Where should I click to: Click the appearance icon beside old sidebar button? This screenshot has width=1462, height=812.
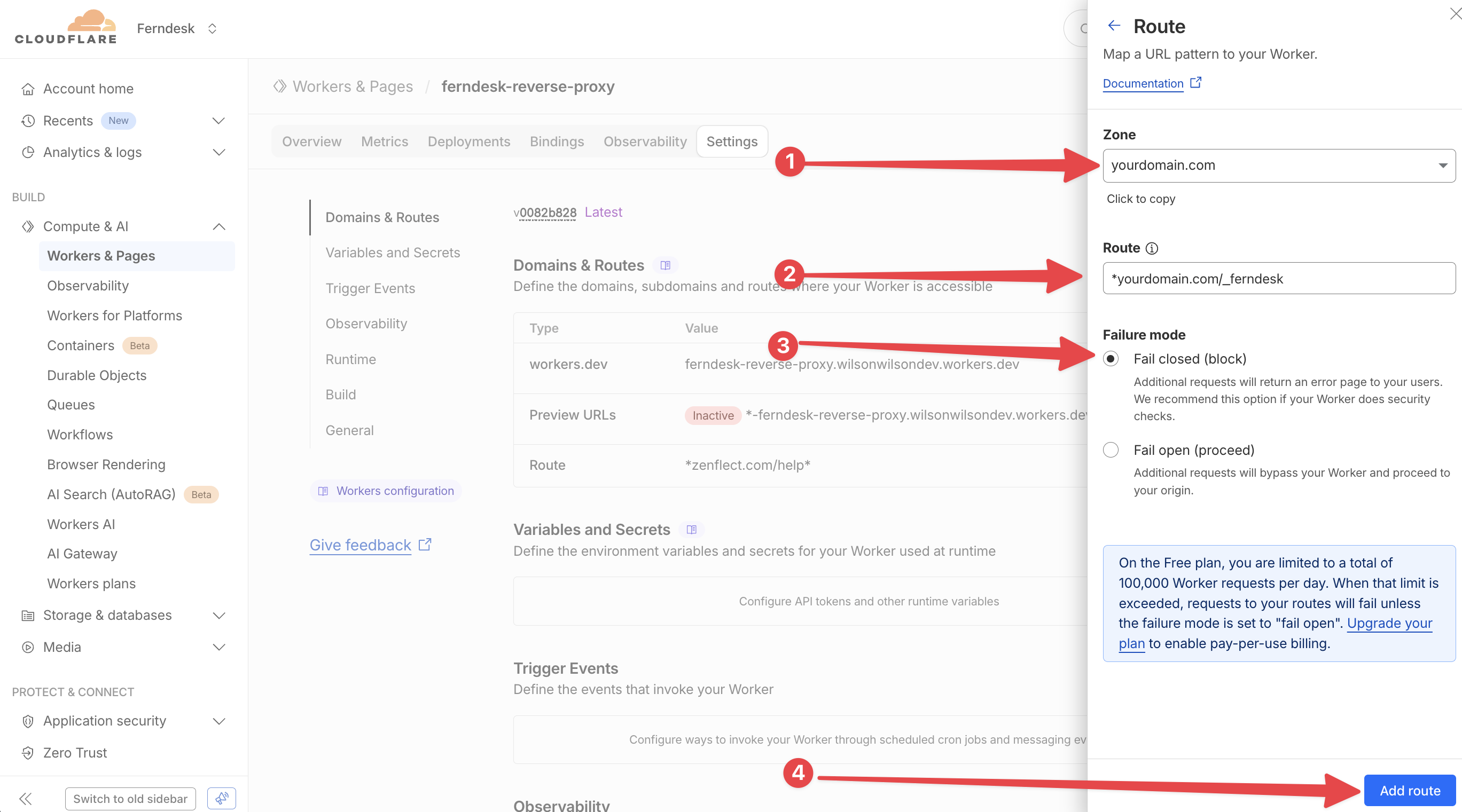click(221, 799)
